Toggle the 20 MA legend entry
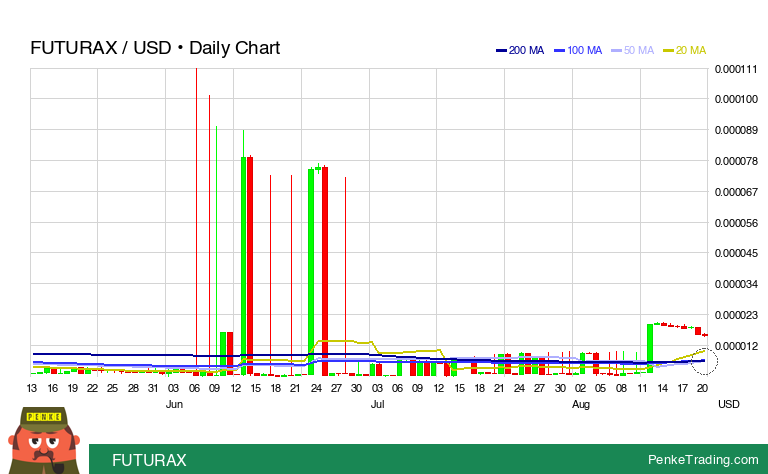 tap(684, 50)
